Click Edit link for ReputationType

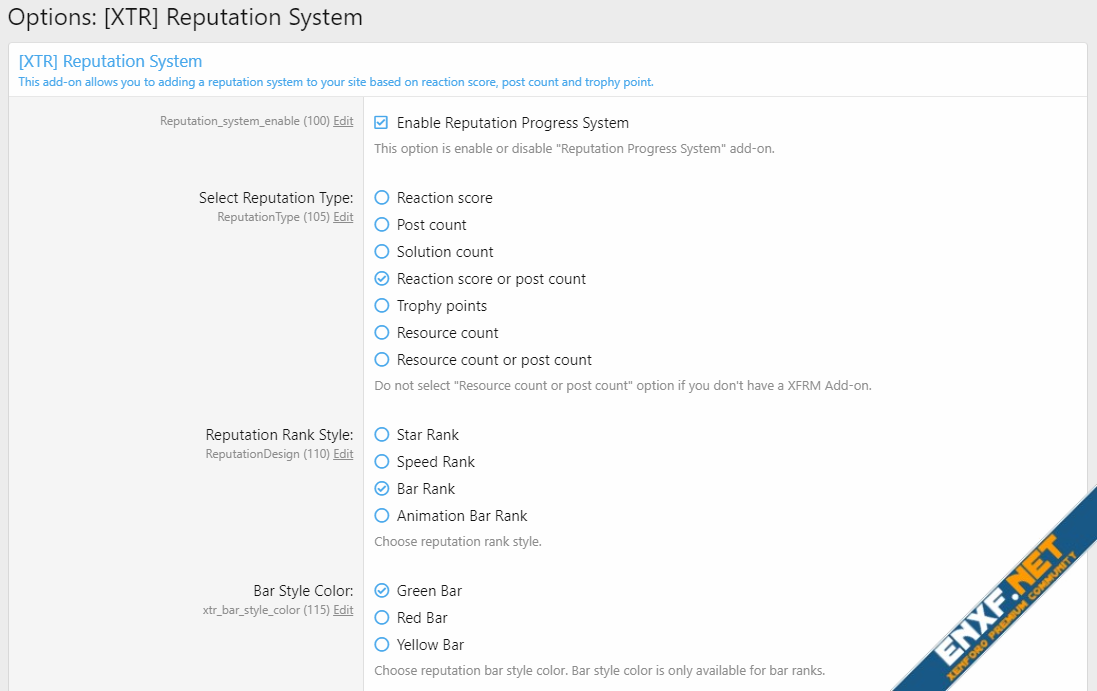[343, 217]
